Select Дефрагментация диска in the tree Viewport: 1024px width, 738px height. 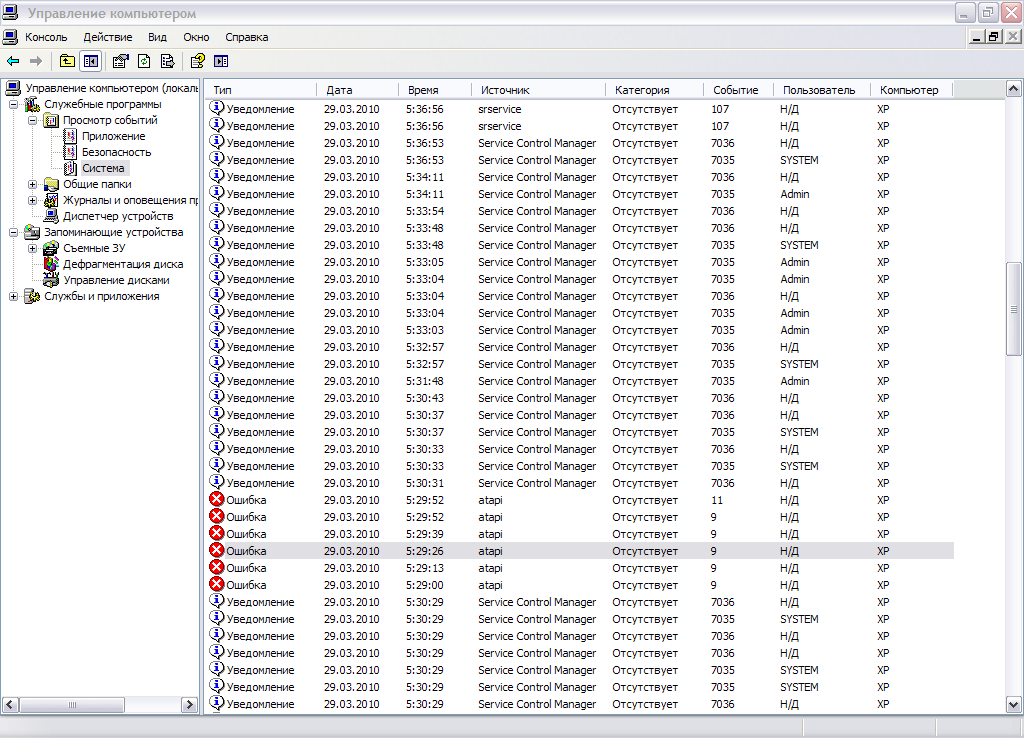pos(122,264)
